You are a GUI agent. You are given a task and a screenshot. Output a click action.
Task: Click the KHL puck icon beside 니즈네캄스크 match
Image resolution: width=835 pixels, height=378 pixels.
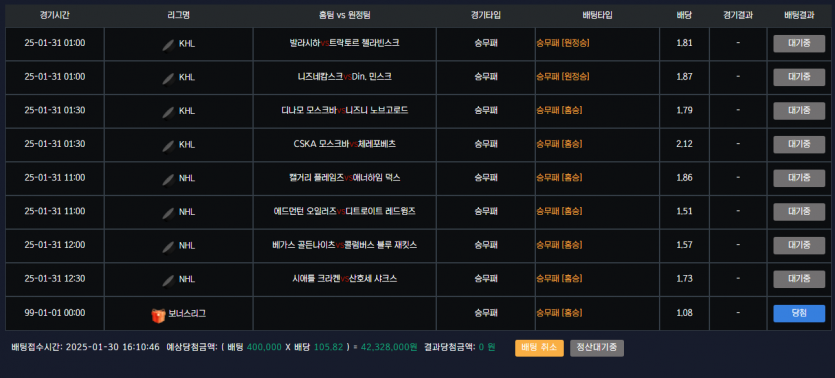(169, 78)
